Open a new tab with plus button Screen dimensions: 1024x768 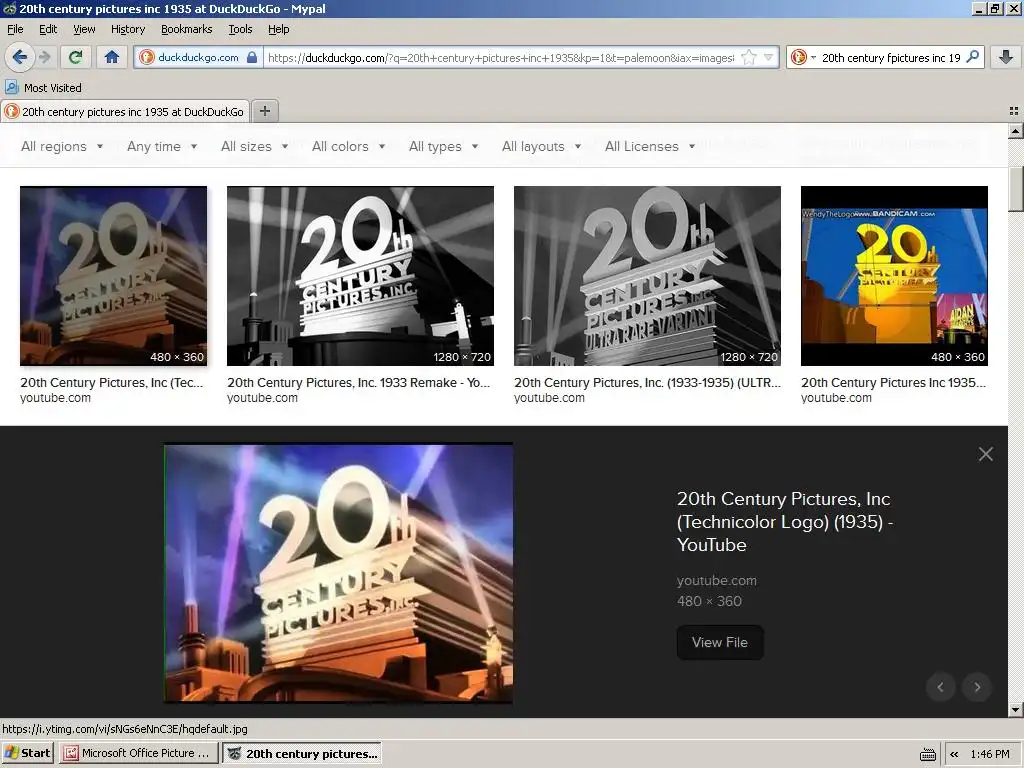[264, 111]
